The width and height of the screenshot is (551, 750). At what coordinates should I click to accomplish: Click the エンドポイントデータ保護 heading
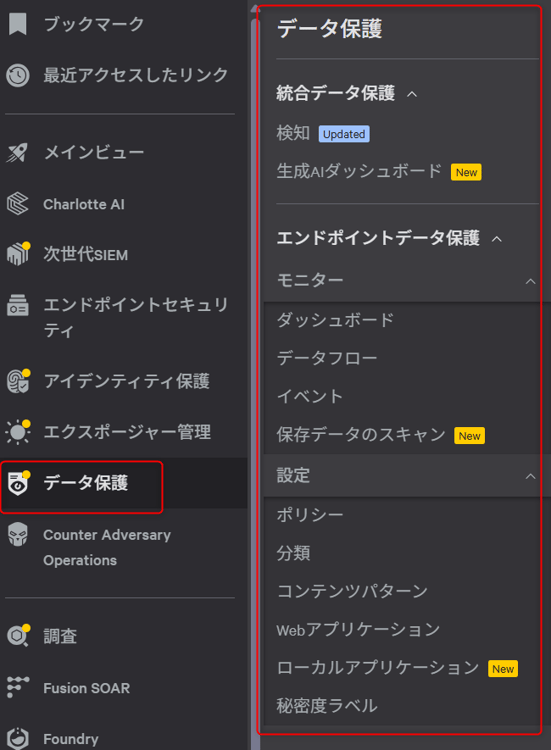[x=378, y=238]
